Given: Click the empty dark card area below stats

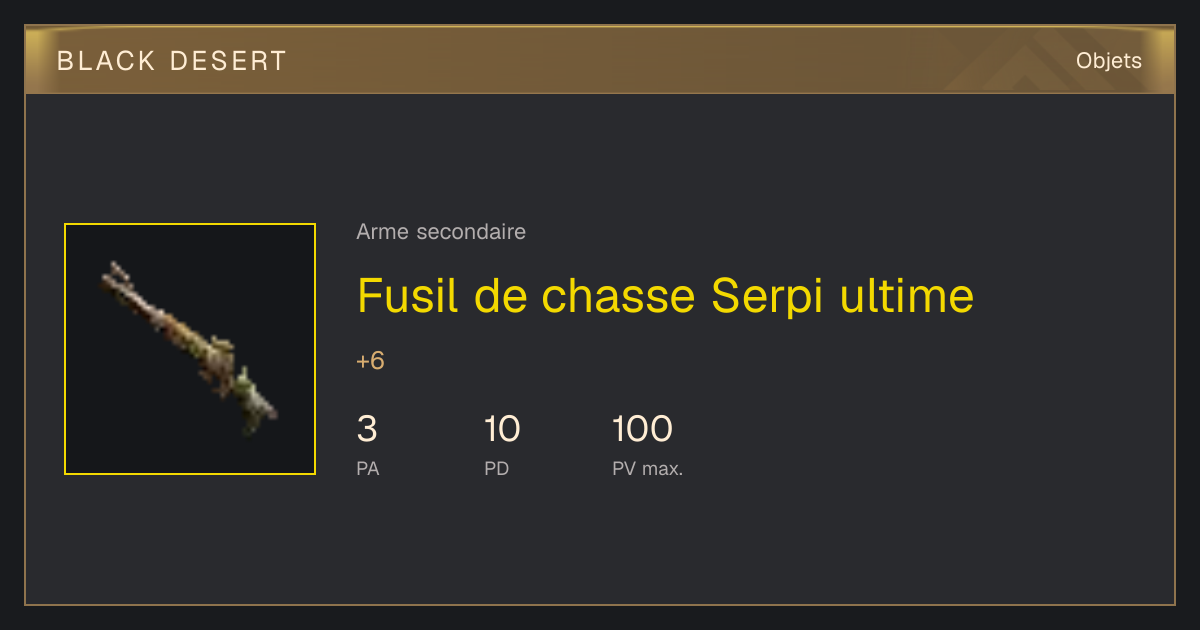Looking at the screenshot, I should pyautogui.click(x=600, y=545).
